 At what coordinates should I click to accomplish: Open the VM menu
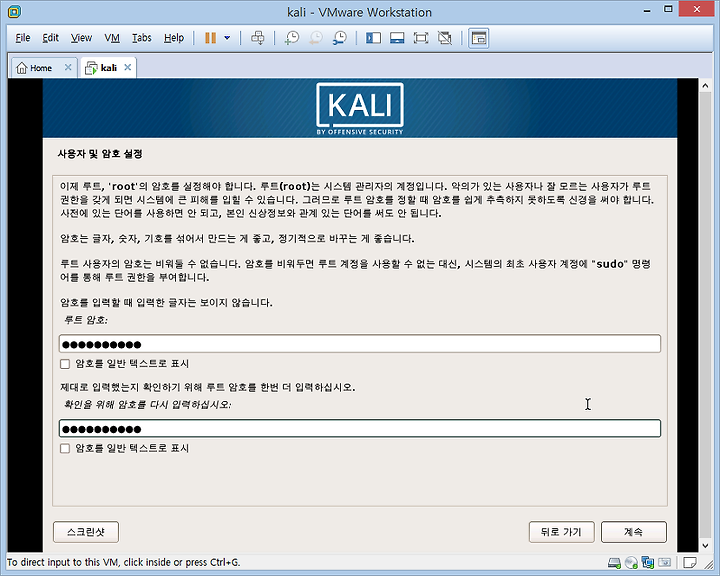click(x=112, y=38)
